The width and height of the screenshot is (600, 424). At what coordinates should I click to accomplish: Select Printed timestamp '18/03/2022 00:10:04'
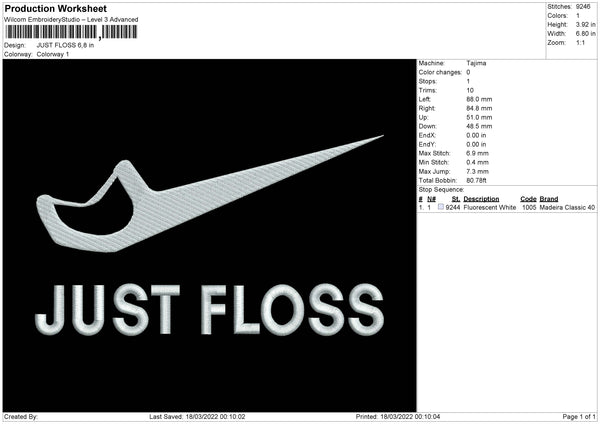(x=410, y=417)
